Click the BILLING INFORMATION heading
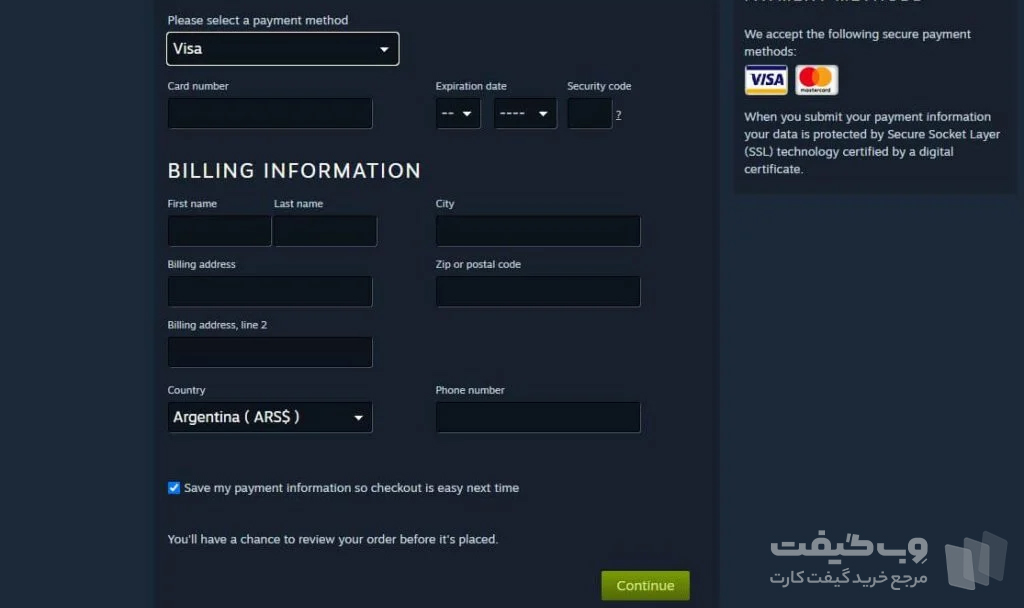This screenshot has width=1024, height=608. point(295,171)
